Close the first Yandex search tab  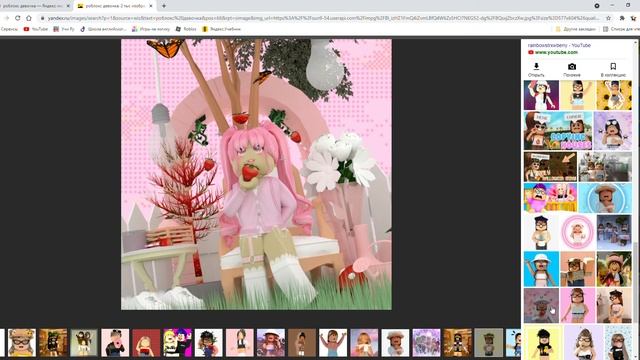(x=68, y=6)
